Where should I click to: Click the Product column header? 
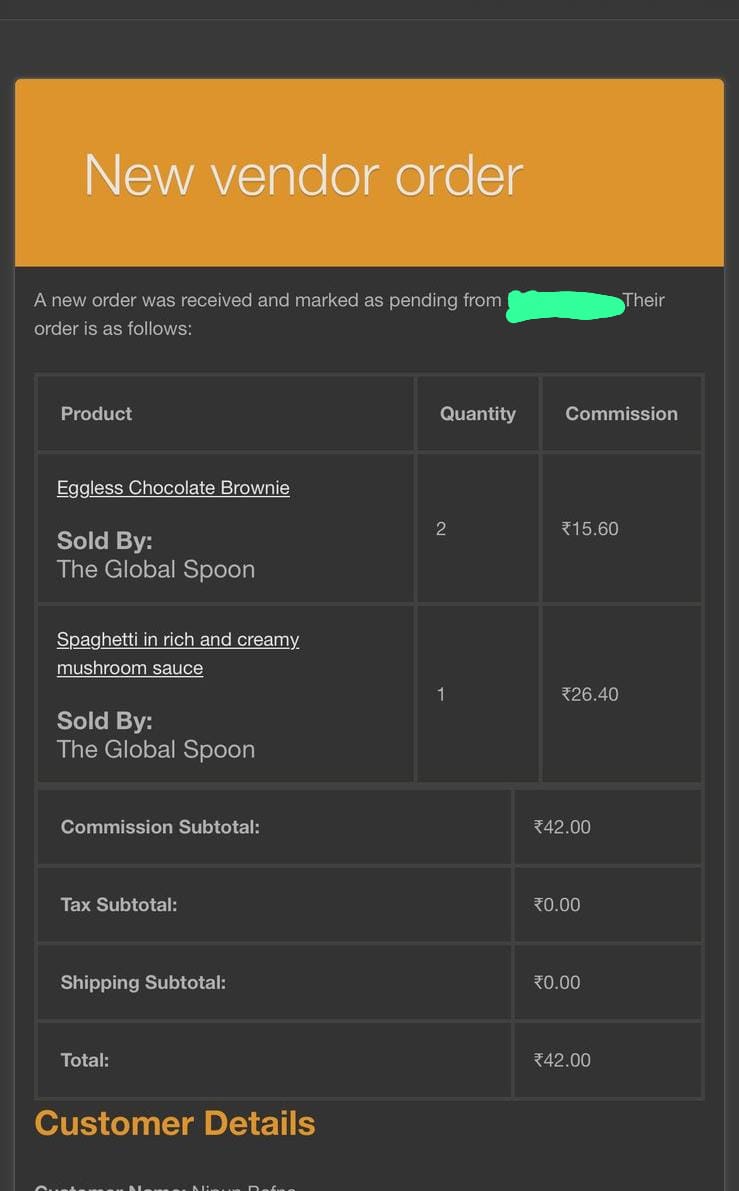[x=96, y=414]
